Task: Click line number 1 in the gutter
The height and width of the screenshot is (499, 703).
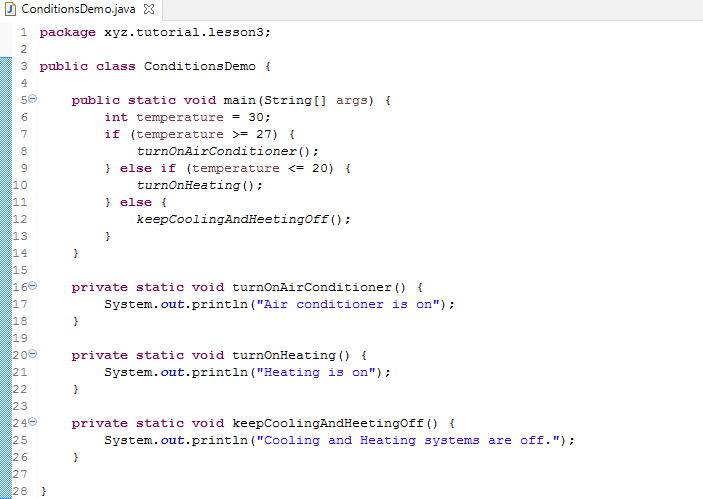Action: [x=22, y=32]
